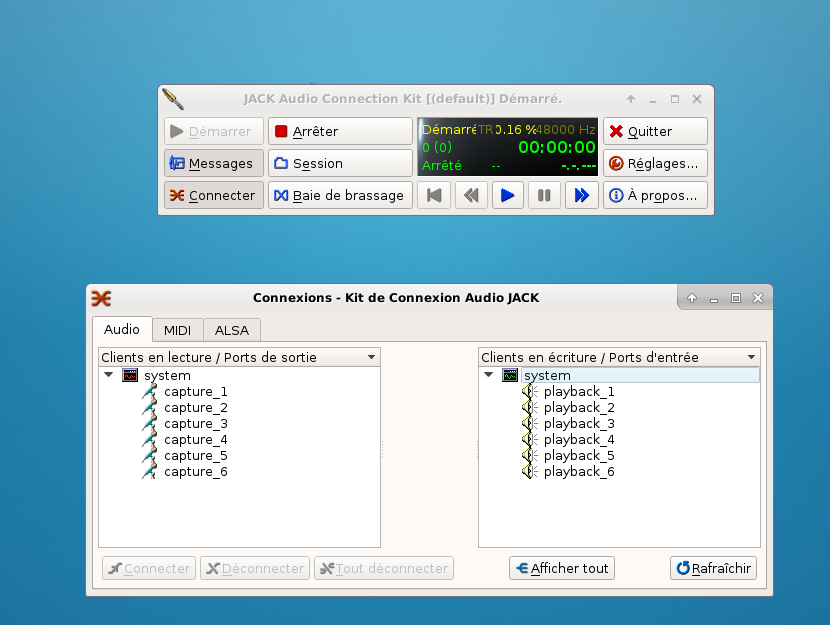Click the Connexions window title icon
Image resolution: width=830 pixels, height=625 pixels.
pyautogui.click(x=101, y=298)
